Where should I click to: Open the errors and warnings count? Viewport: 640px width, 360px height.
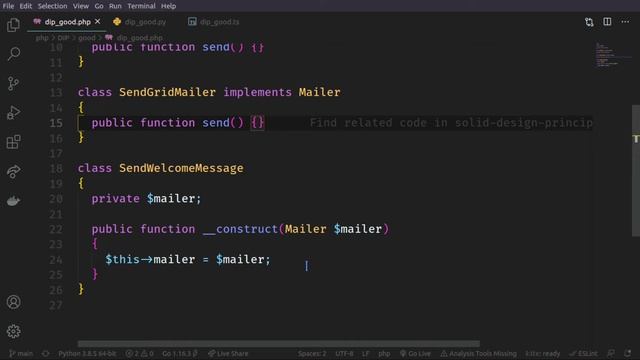coord(139,353)
